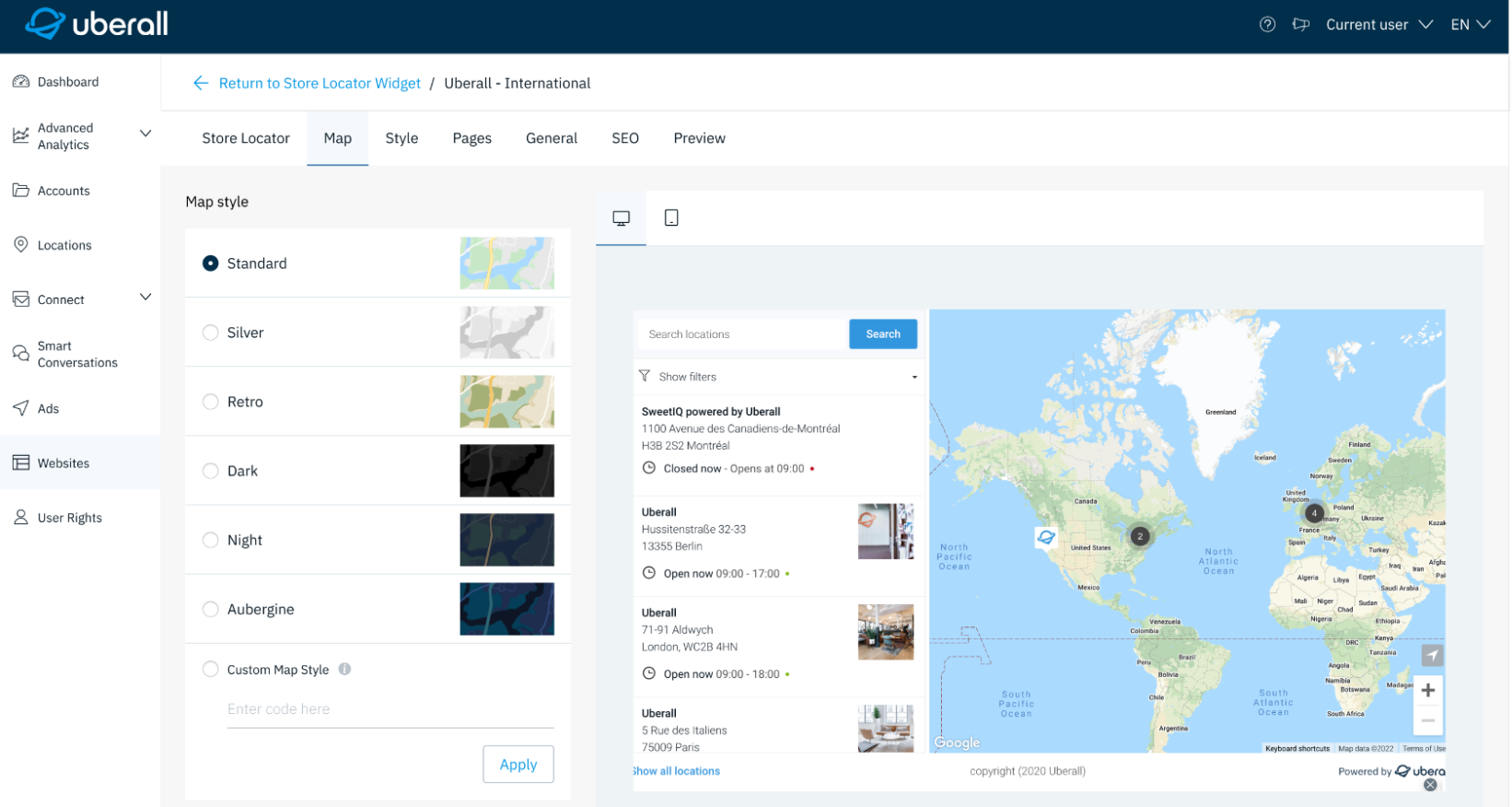Viewport: 1512px width, 807px height.
Task: Click the announcements megaphone icon
Action: (1301, 25)
